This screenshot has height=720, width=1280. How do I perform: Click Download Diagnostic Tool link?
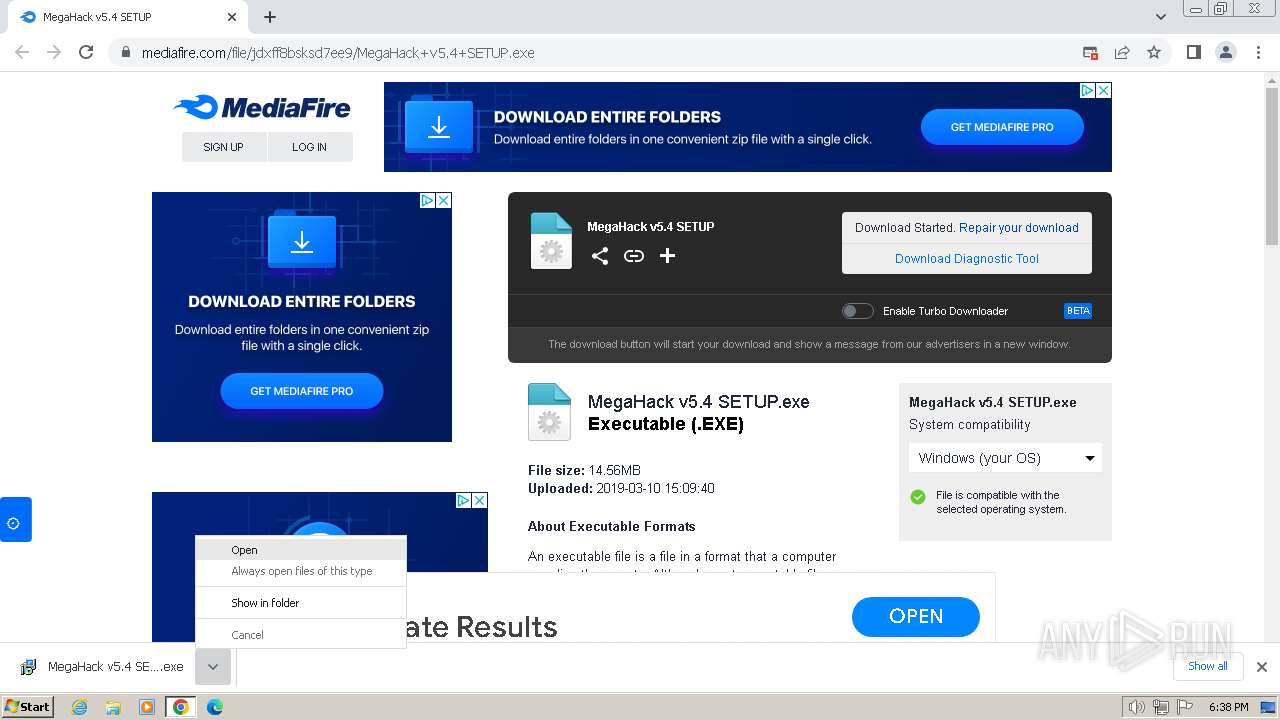967,259
